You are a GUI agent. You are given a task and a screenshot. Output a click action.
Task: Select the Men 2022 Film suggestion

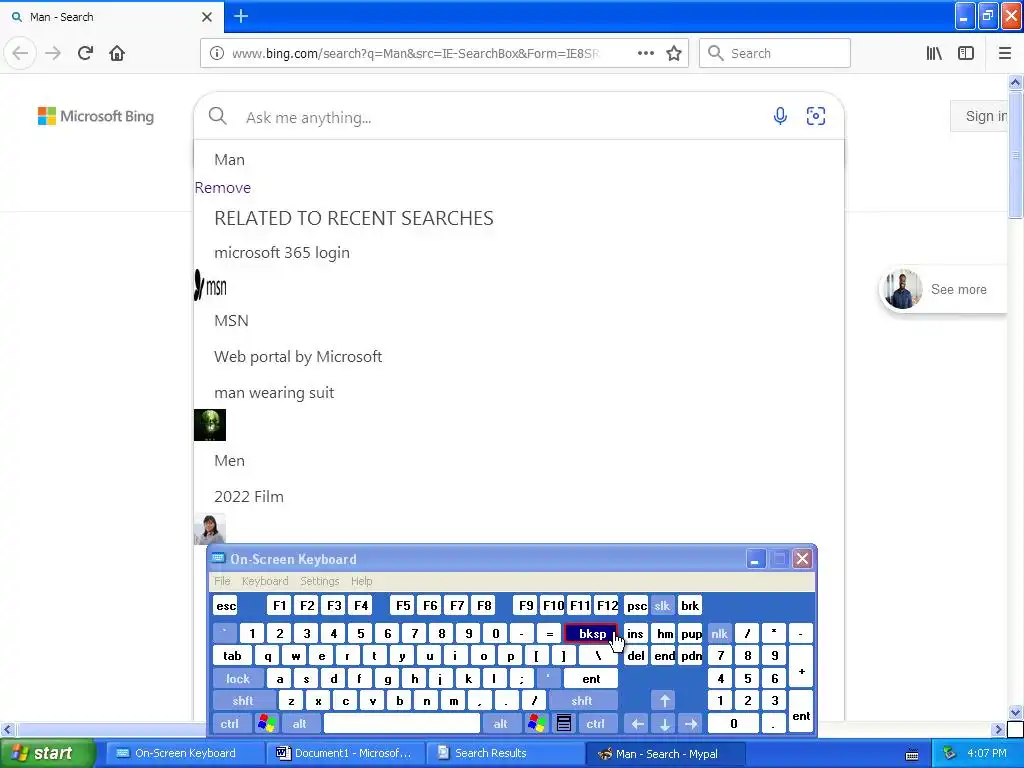tap(249, 479)
